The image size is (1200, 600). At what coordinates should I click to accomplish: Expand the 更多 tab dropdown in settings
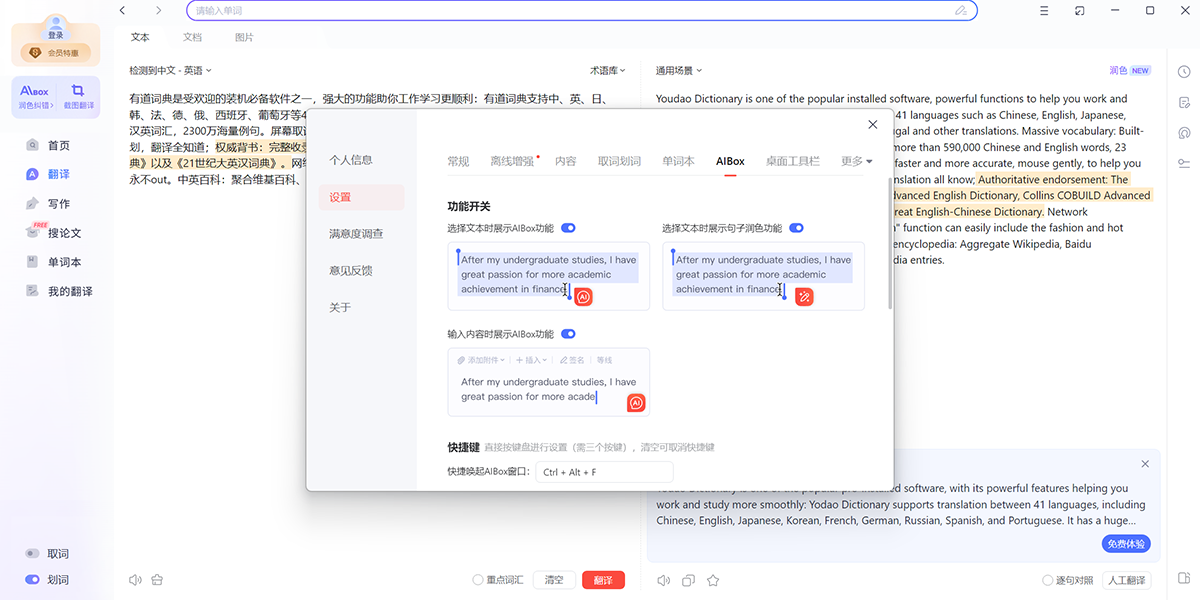tap(856, 161)
